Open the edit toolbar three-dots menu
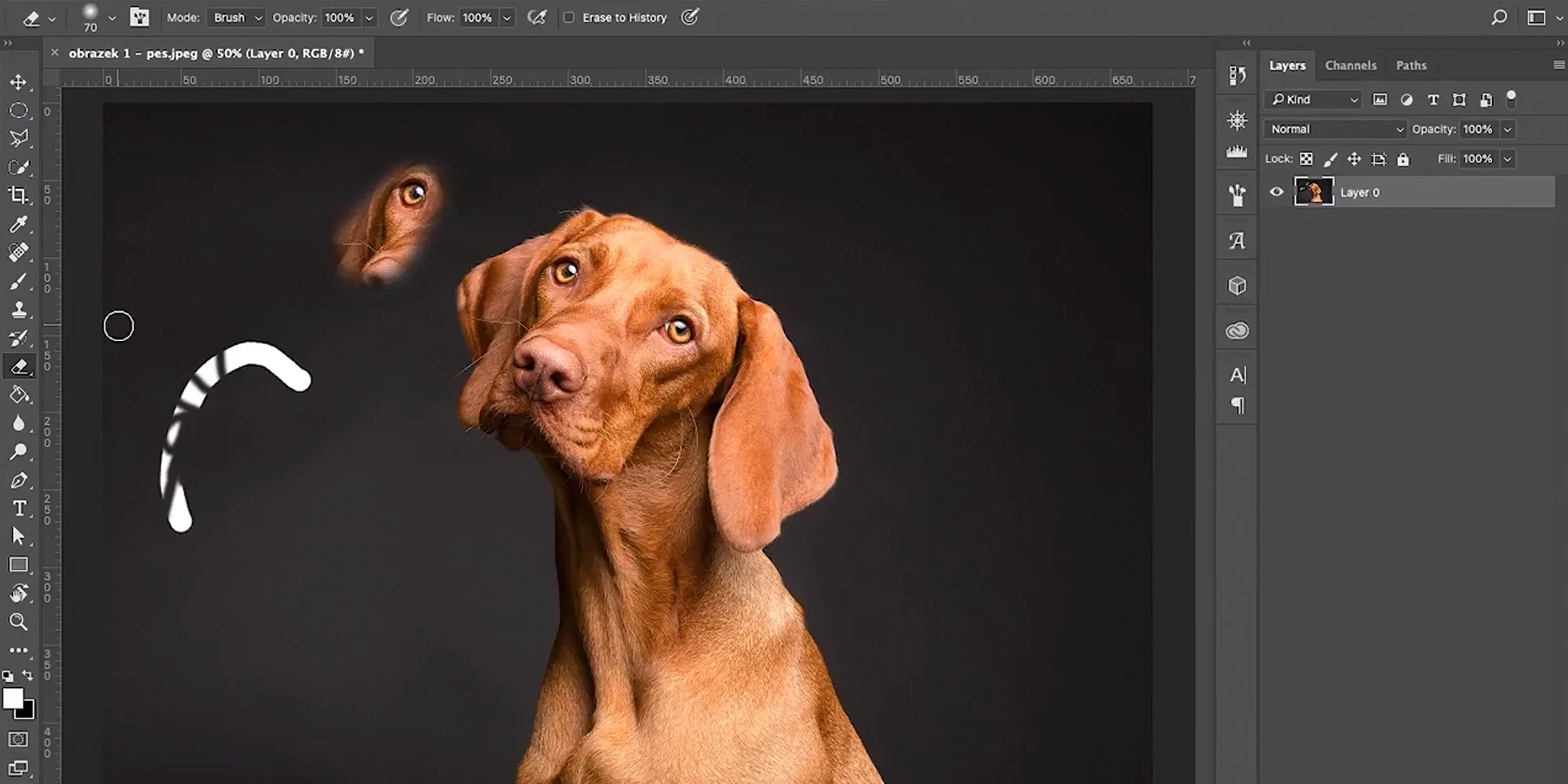The image size is (1568, 784). click(x=19, y=650)
